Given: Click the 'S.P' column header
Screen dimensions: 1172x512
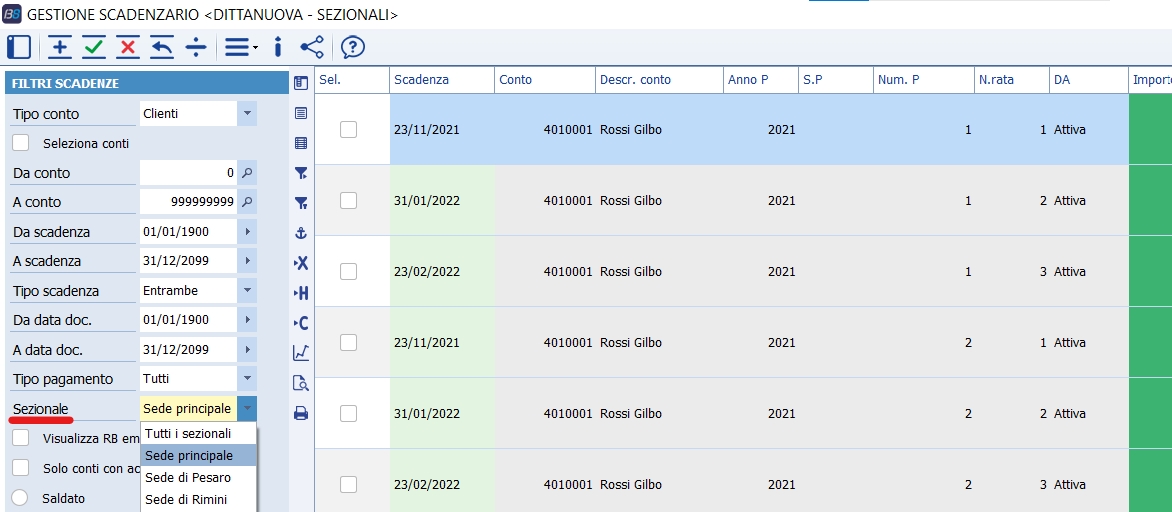Looking at the screenshot, I should 835,79.
